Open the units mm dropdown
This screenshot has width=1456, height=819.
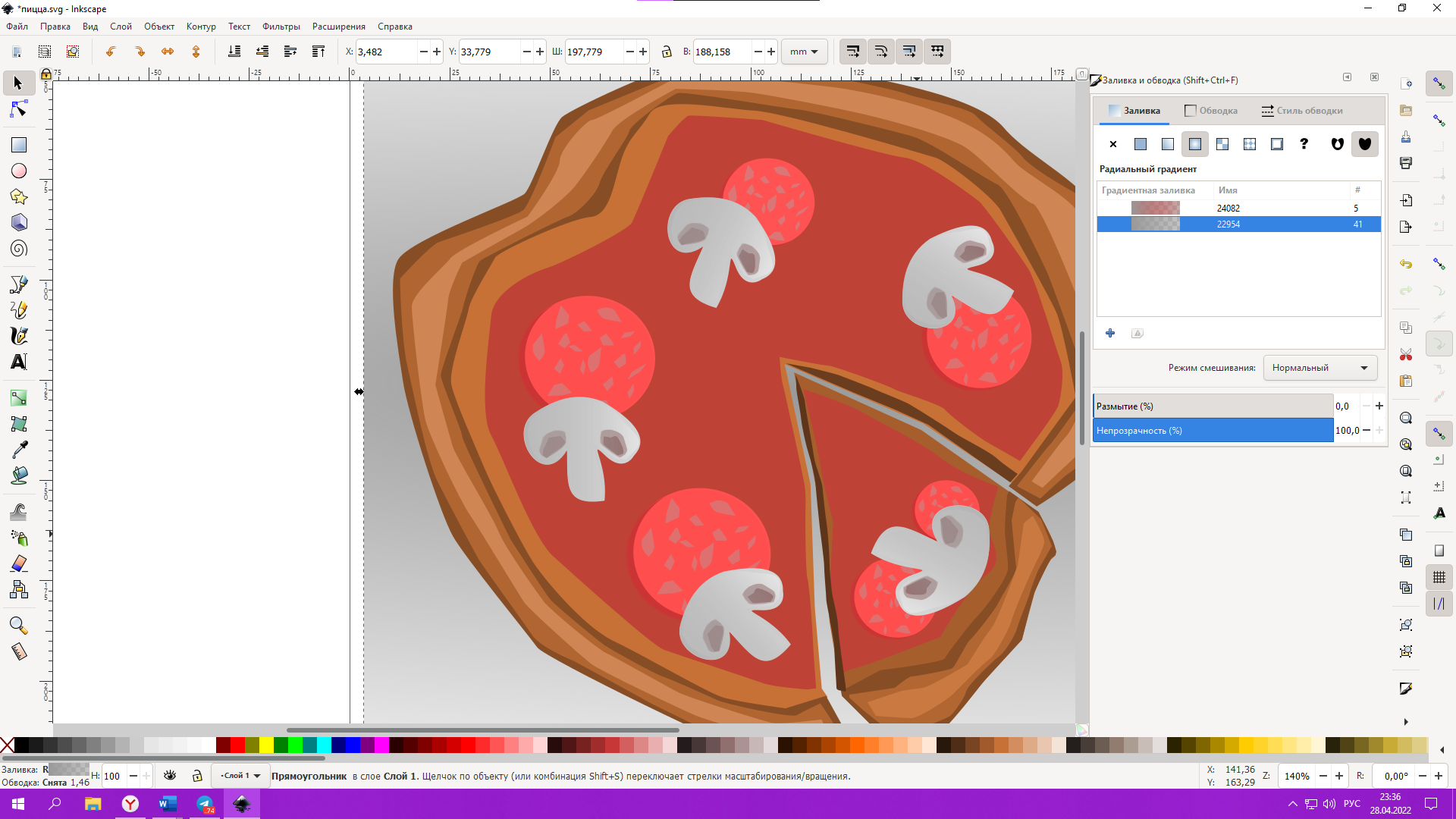(x=804, y=52)
